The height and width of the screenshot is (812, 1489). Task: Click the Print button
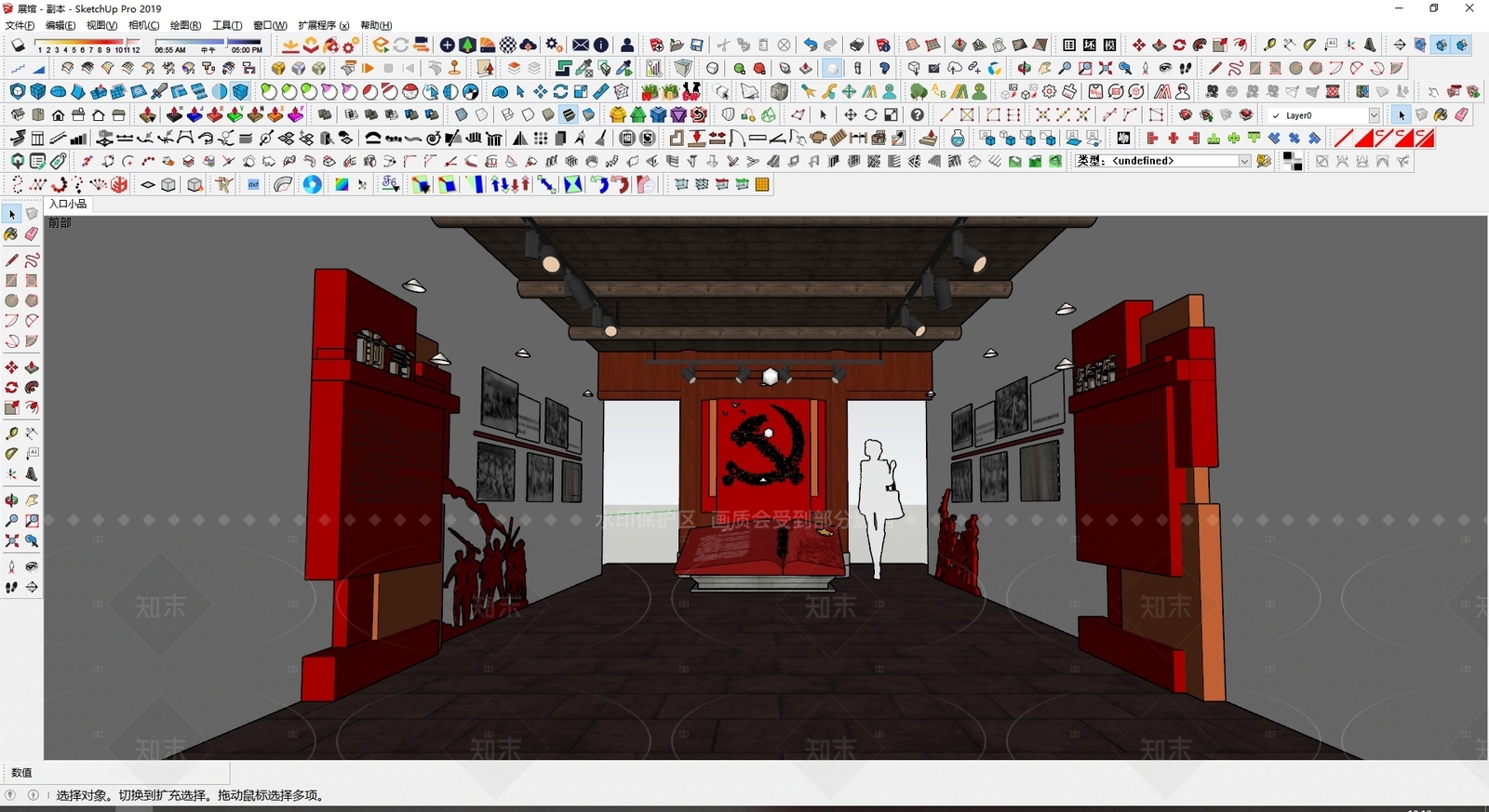pyautogui.click(x=857, y=45)
